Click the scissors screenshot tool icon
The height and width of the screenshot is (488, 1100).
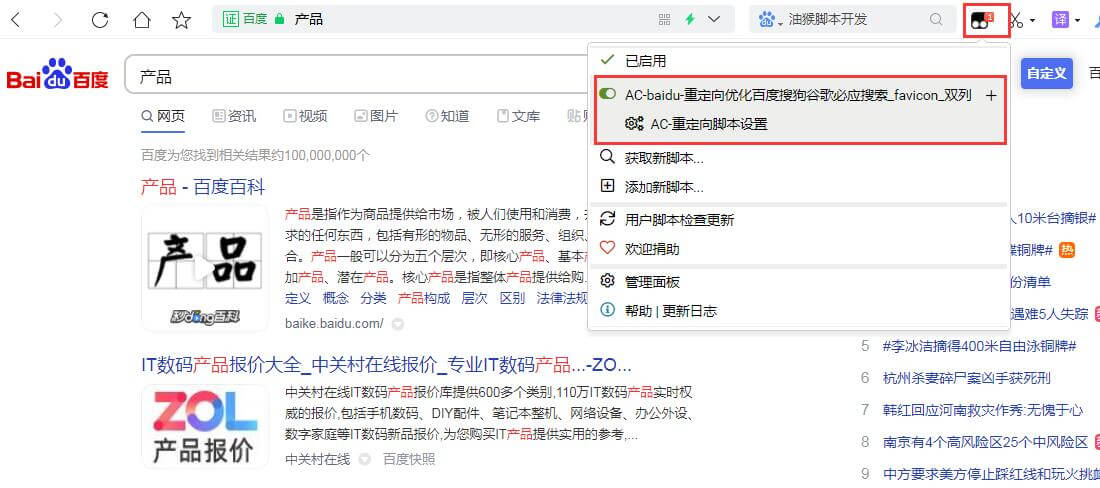click(x=1017, y=20)
